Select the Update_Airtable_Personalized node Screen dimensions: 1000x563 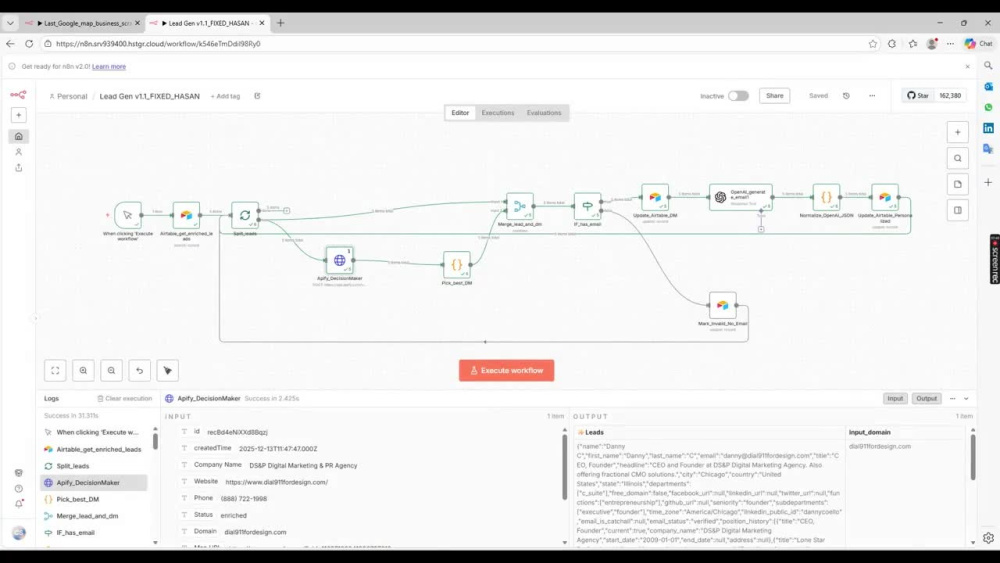pos(885,198)
